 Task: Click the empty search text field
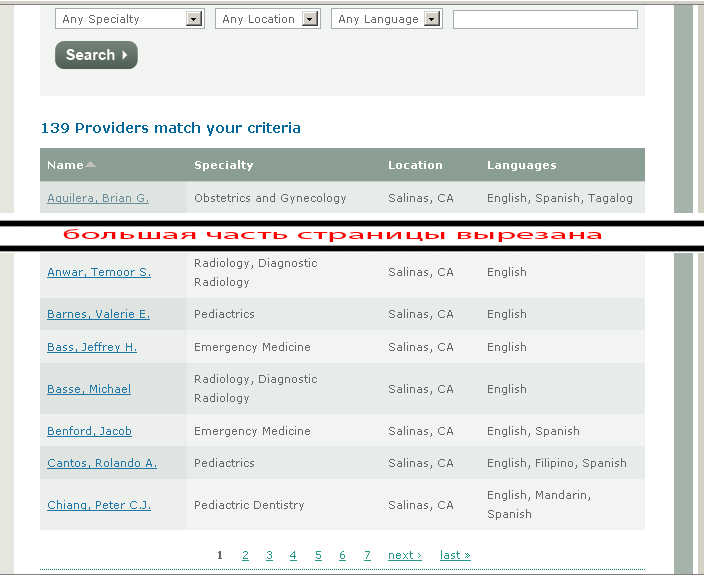545,19
